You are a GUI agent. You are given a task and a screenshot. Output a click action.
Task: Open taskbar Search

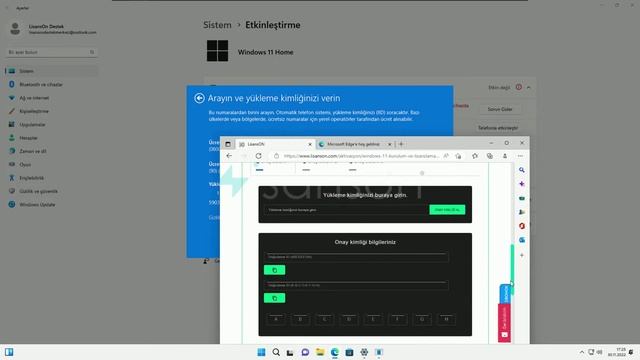pyautogui.click(x=276, y=352)
